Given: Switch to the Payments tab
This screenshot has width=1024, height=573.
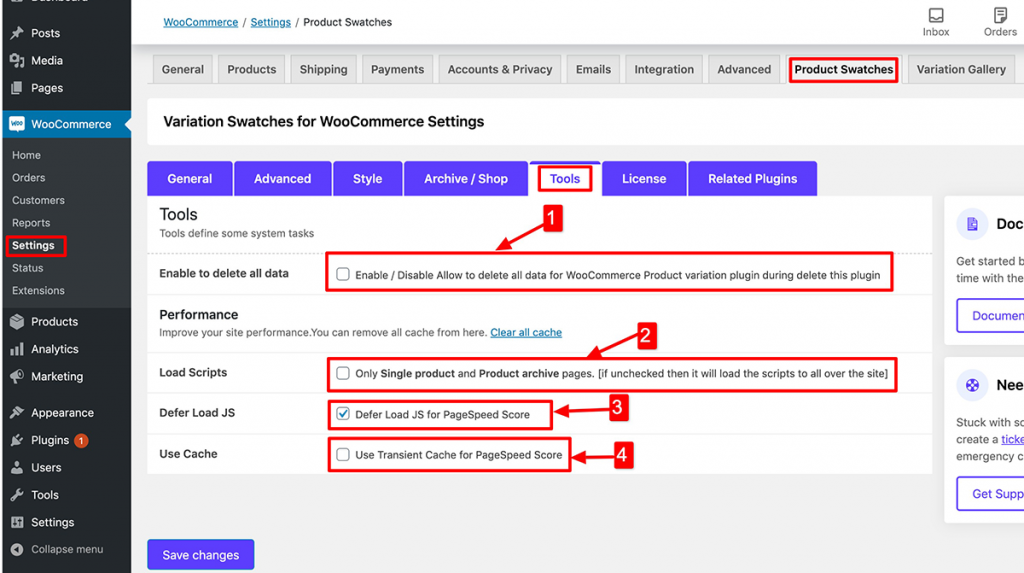Looking at the screenshot, I should coord(397,69).
